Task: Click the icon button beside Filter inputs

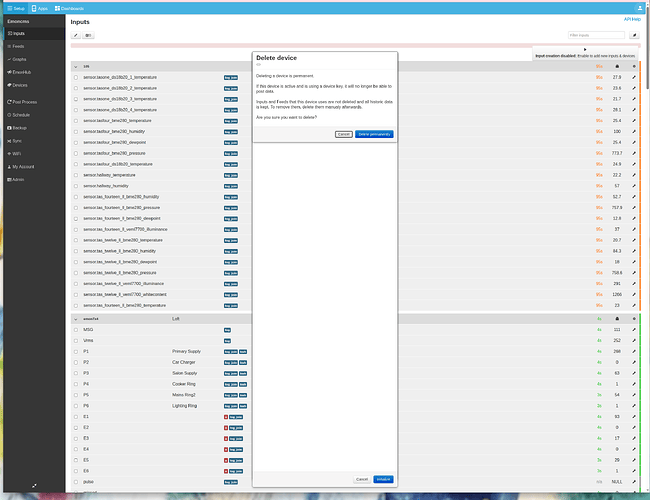Action: point(634,35)
